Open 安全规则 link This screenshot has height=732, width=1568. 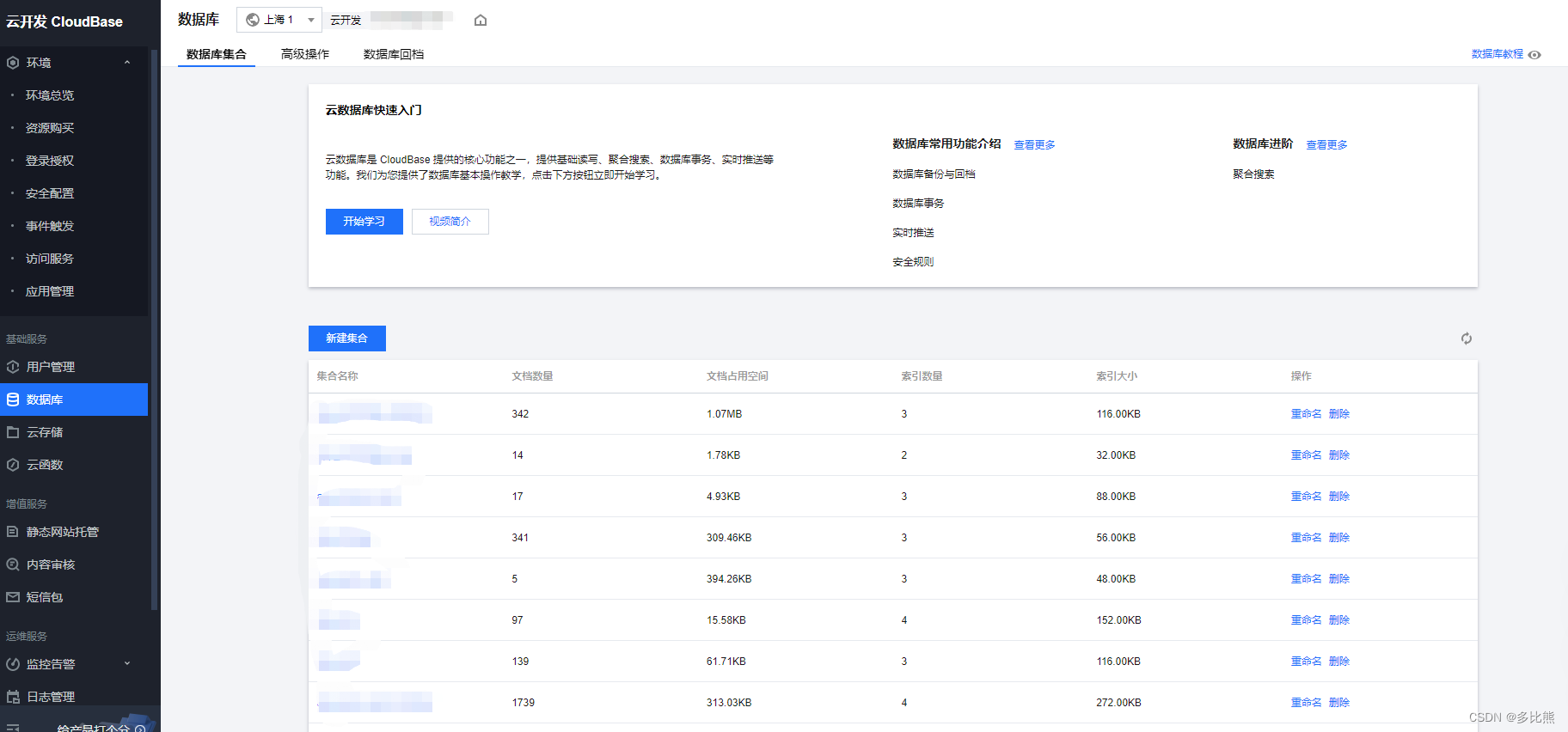[x=913, y=262]
